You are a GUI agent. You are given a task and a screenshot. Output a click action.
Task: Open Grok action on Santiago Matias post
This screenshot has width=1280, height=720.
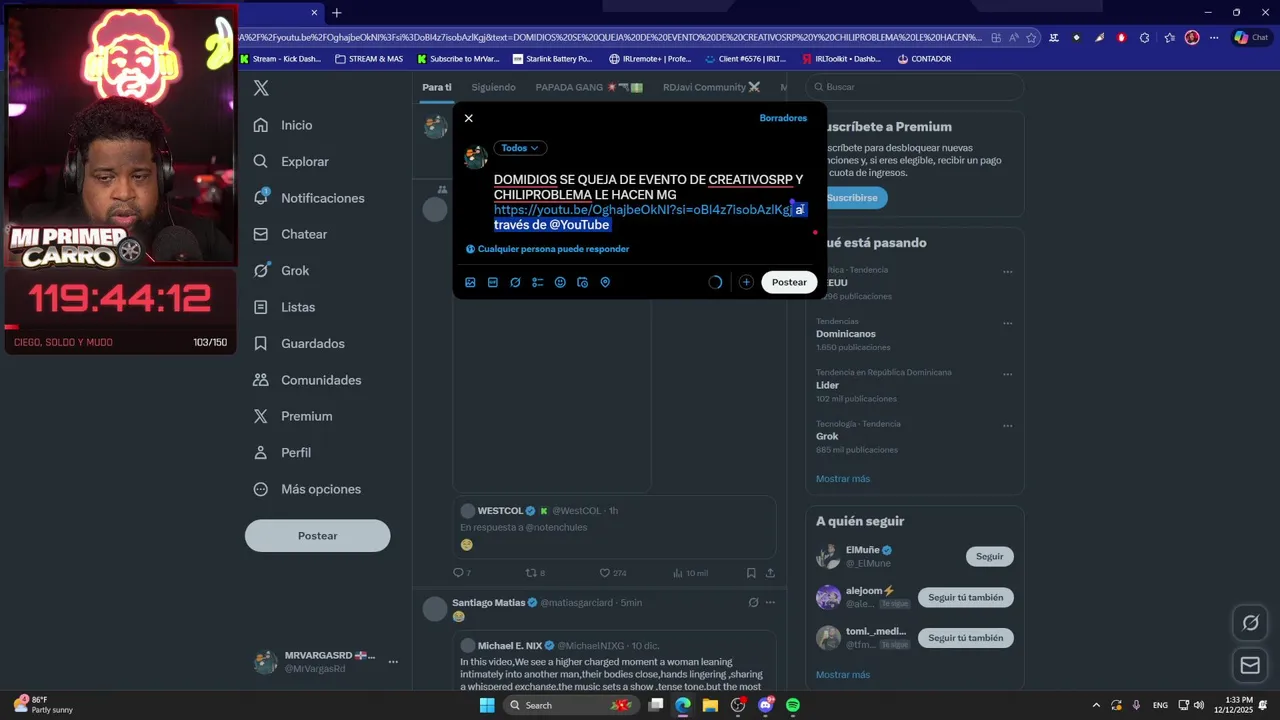click(753, 603)
